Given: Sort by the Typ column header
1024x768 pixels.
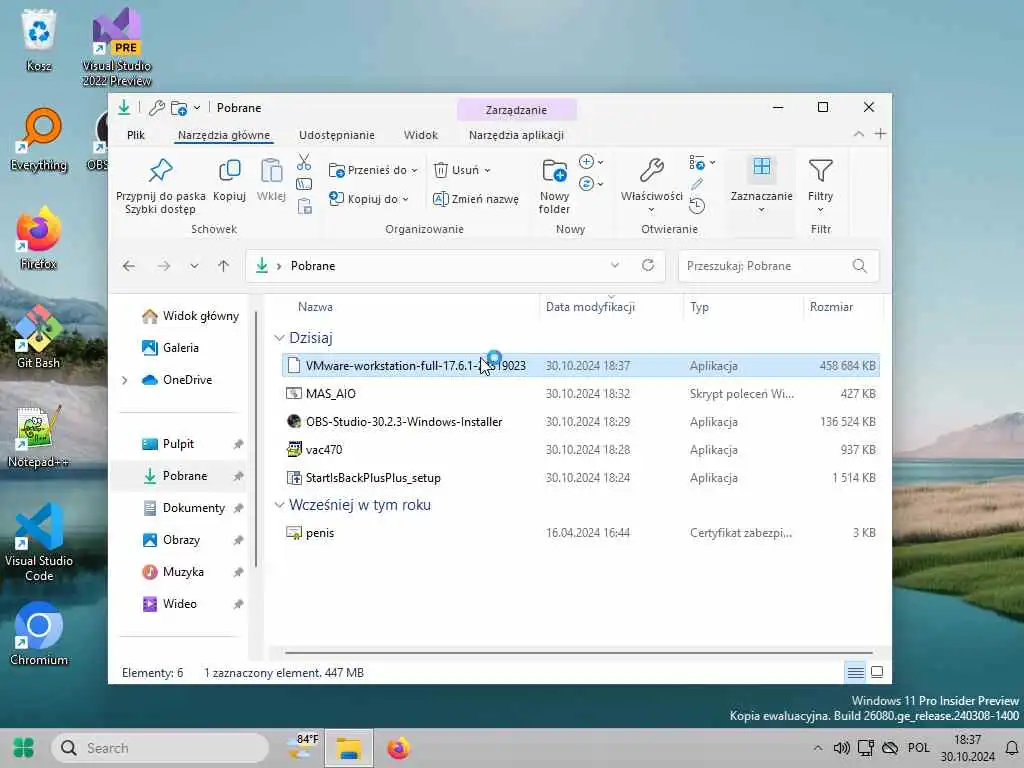Looking at the screenshot, I should [x=699, y=307].
